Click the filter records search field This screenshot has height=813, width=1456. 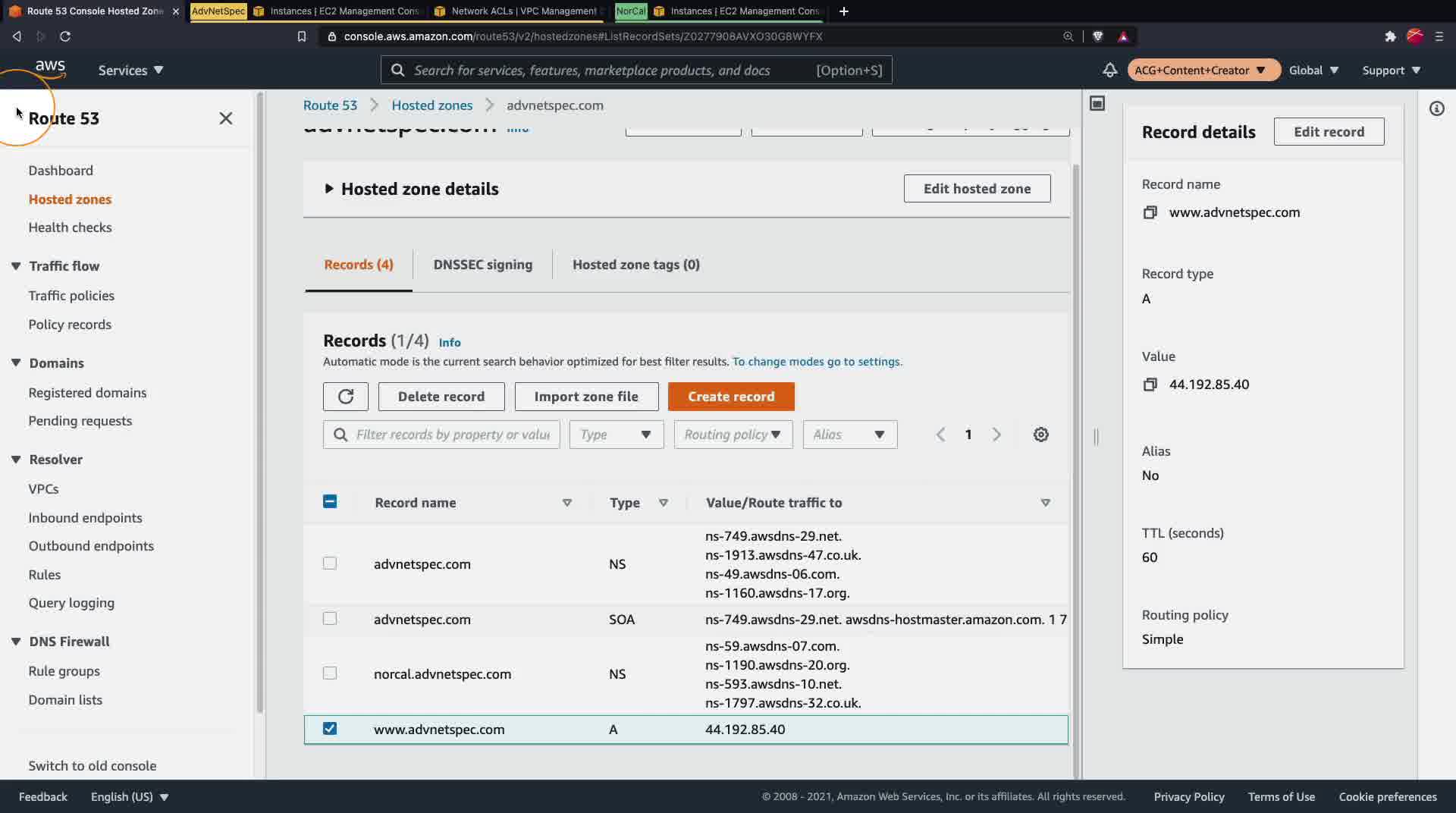(441, 435)
